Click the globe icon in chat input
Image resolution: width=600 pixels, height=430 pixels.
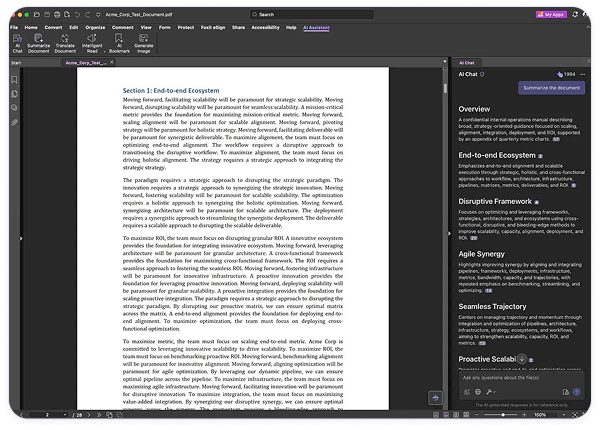point(478,392)
